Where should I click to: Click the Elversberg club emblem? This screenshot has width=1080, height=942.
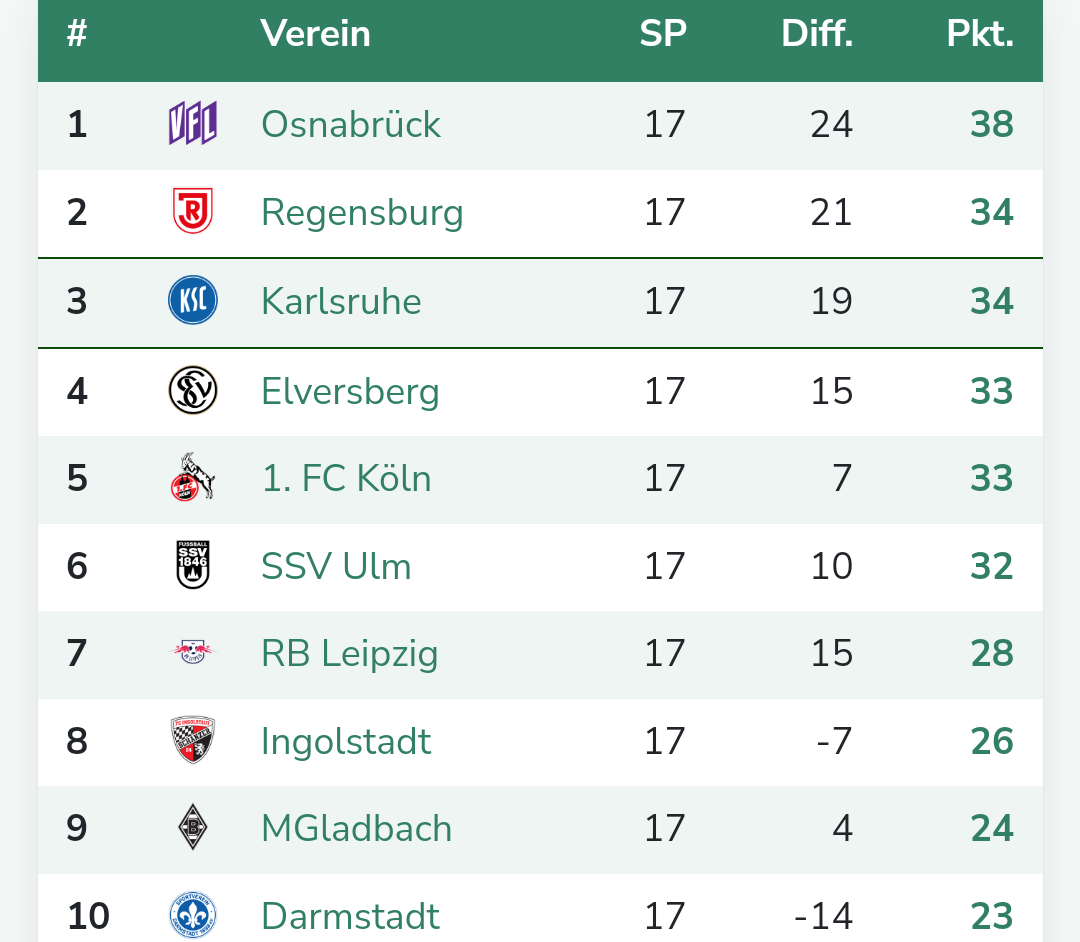click(193, 390)
